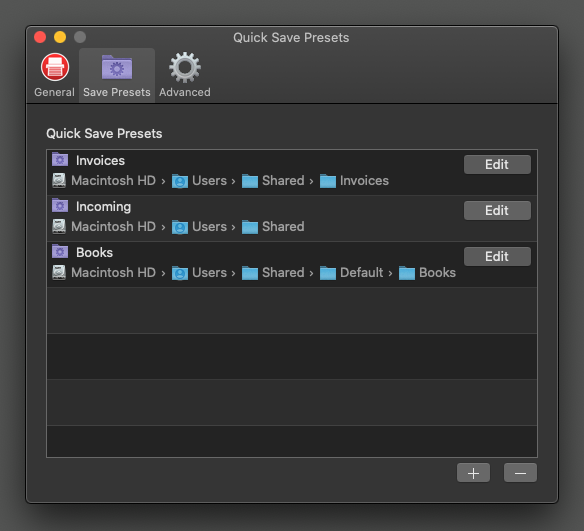Click the Default folder icon in Books path

point(328,273)
